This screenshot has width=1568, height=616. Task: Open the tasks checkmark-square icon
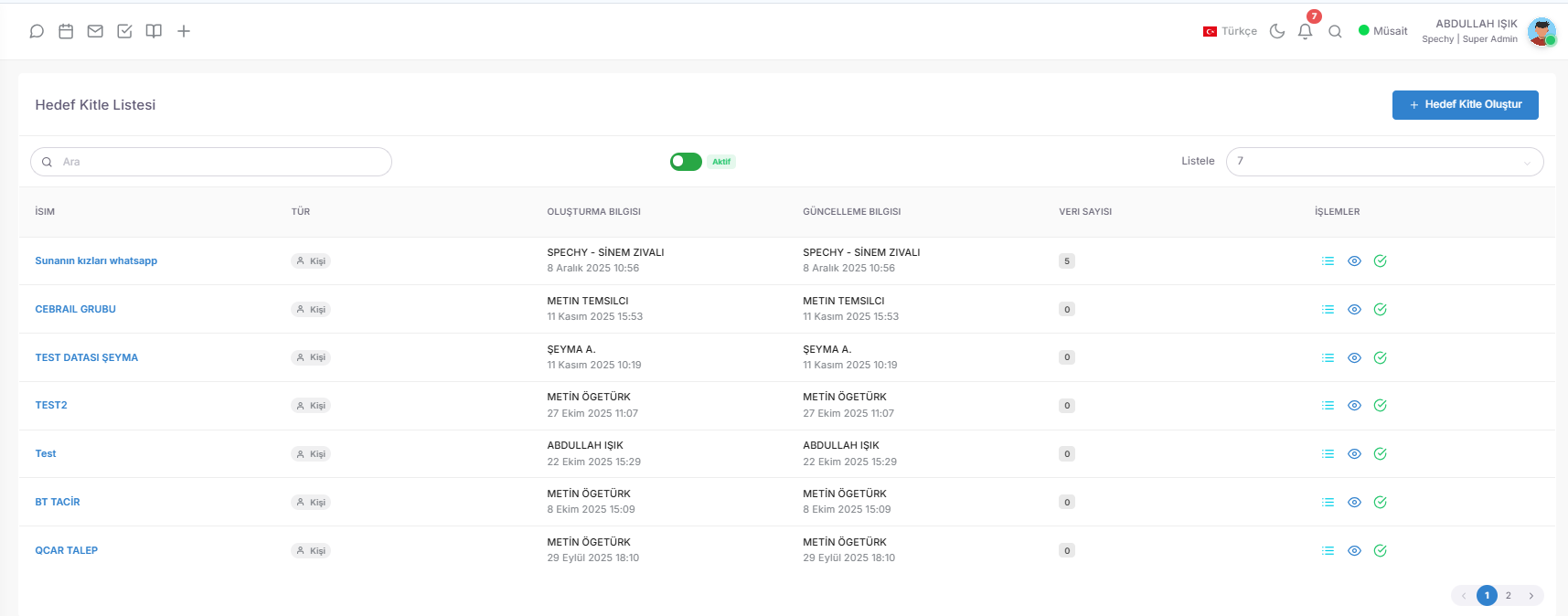[x=124, y=31]
